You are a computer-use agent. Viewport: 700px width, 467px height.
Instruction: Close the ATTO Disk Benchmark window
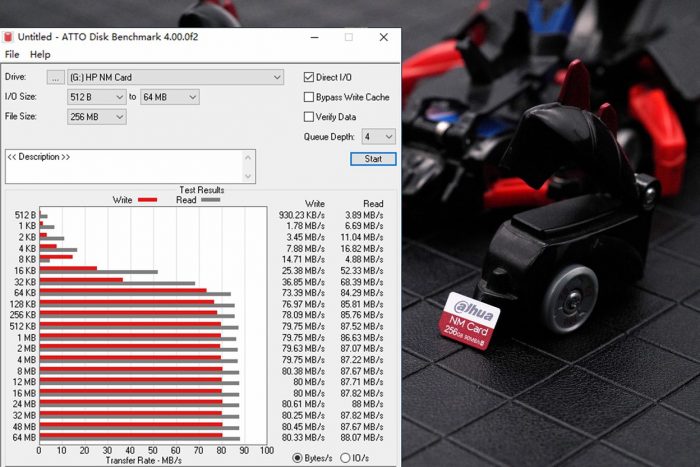[383, 37]
